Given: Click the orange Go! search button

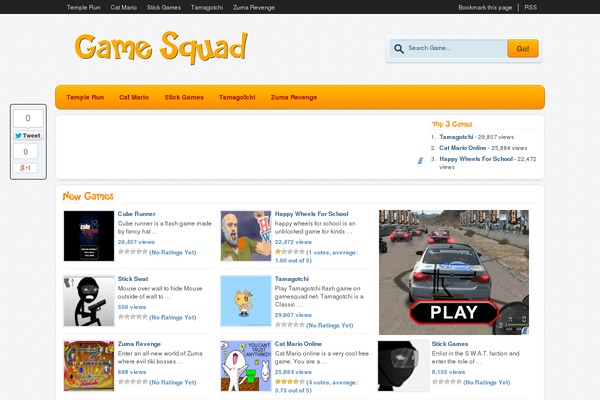Looking at the screenshot, I should (x=523, y=49).
